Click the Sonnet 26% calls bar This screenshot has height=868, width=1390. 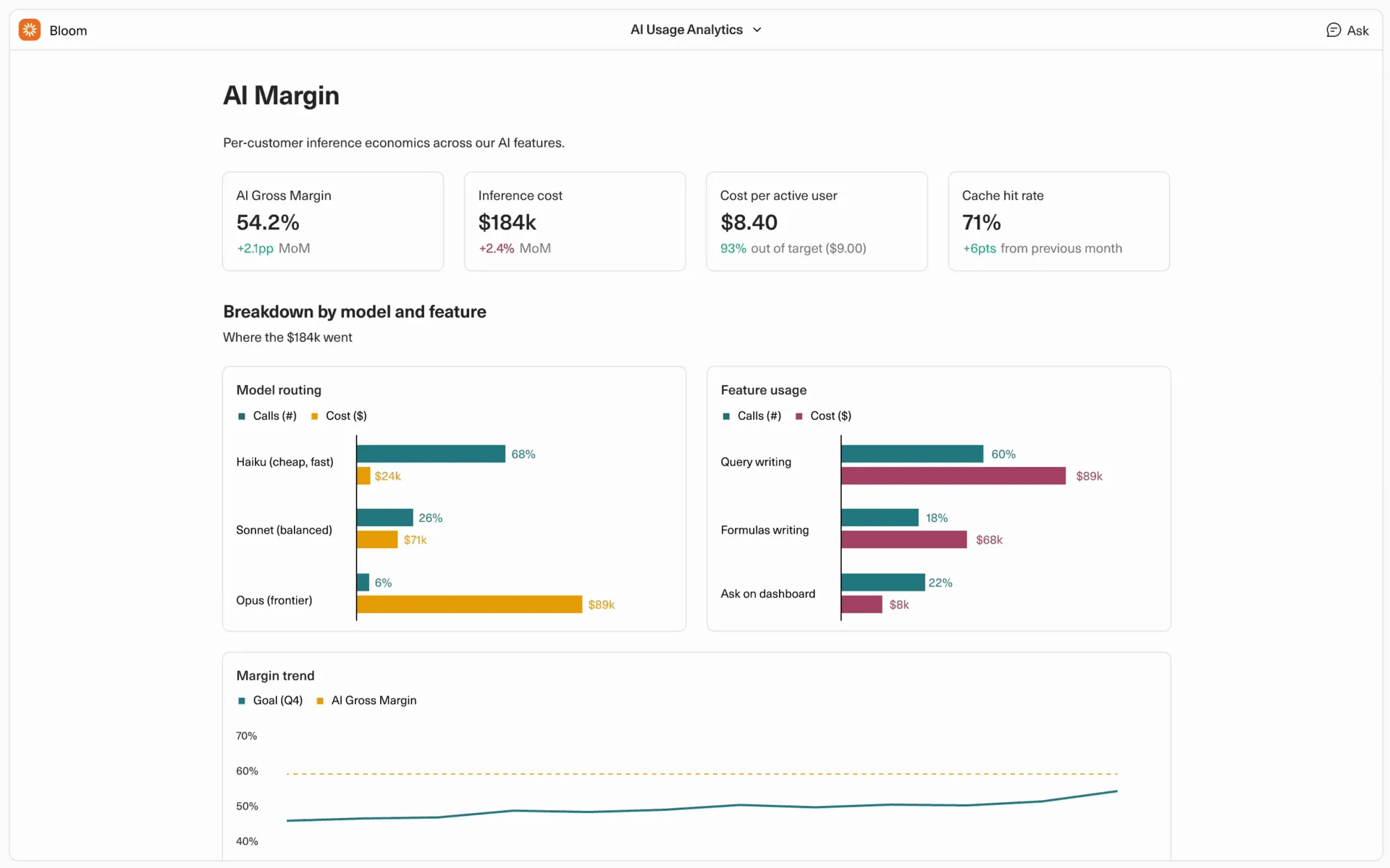[384, 518]
